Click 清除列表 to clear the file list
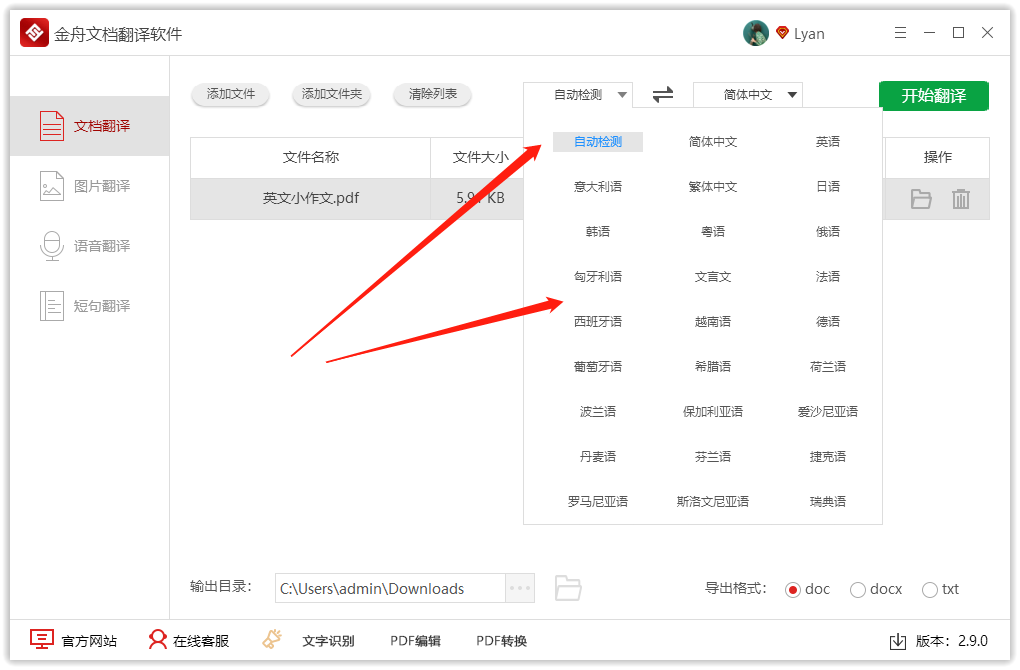1020x670 pixels. pyautogui.click(x=431, y=95)
